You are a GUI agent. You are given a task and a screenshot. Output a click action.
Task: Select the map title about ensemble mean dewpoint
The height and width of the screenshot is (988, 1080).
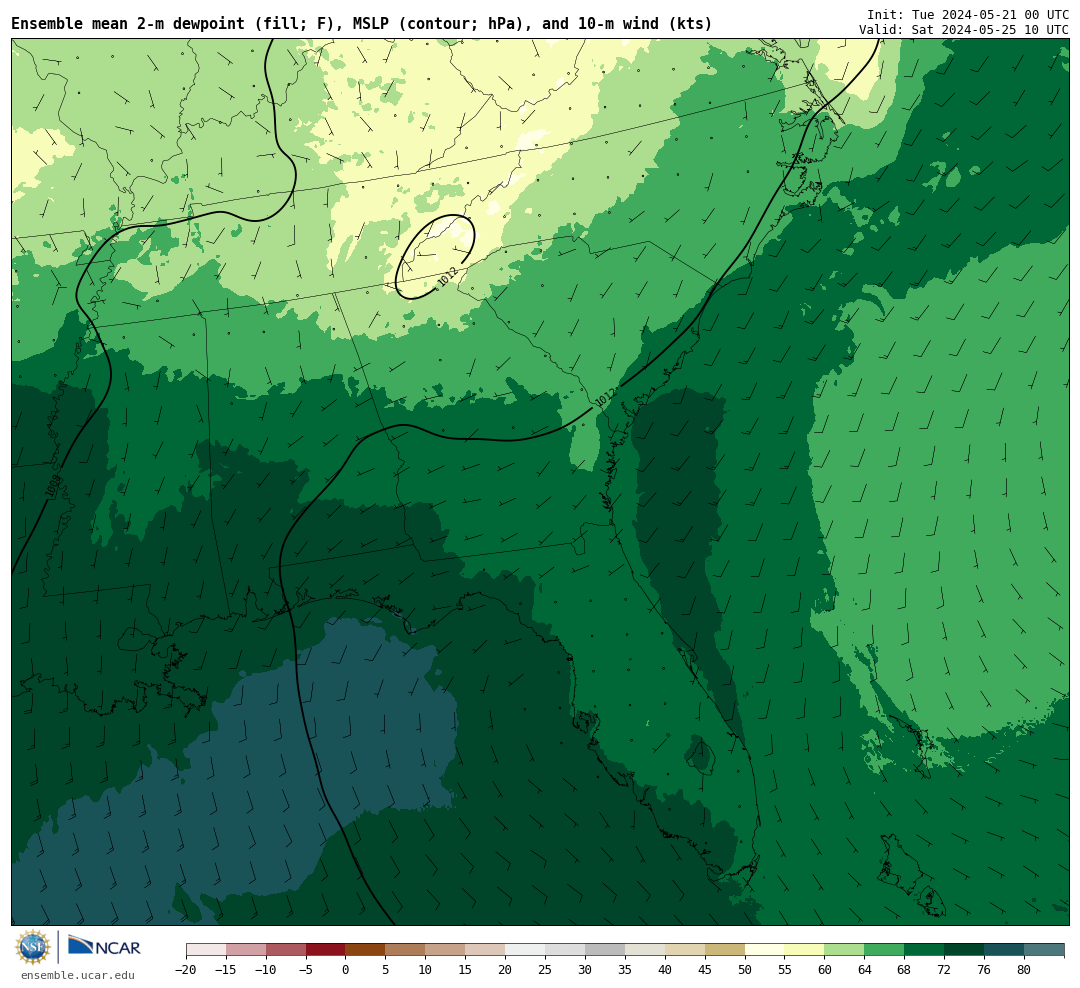[x=362, y=24]
